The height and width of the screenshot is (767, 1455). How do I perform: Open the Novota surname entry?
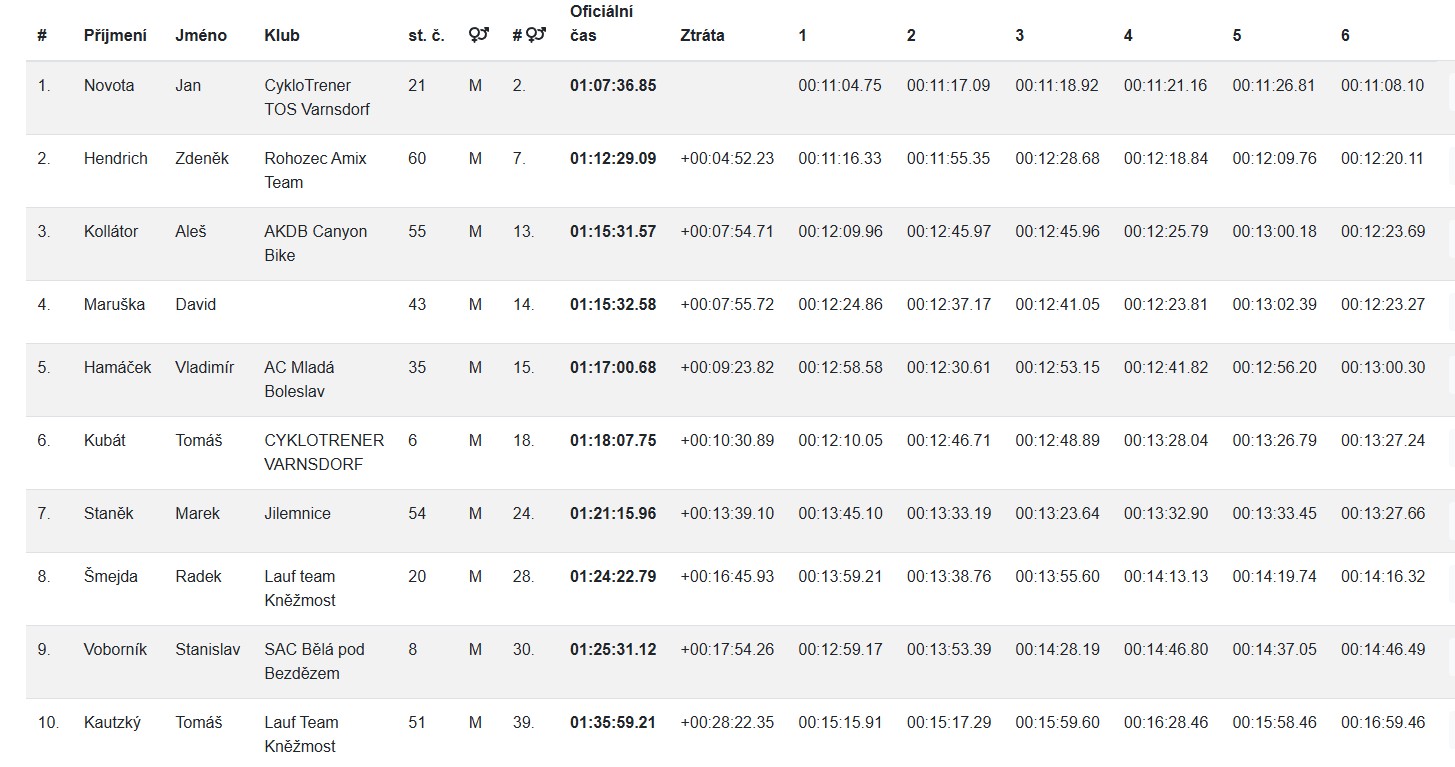click(109, 86)
